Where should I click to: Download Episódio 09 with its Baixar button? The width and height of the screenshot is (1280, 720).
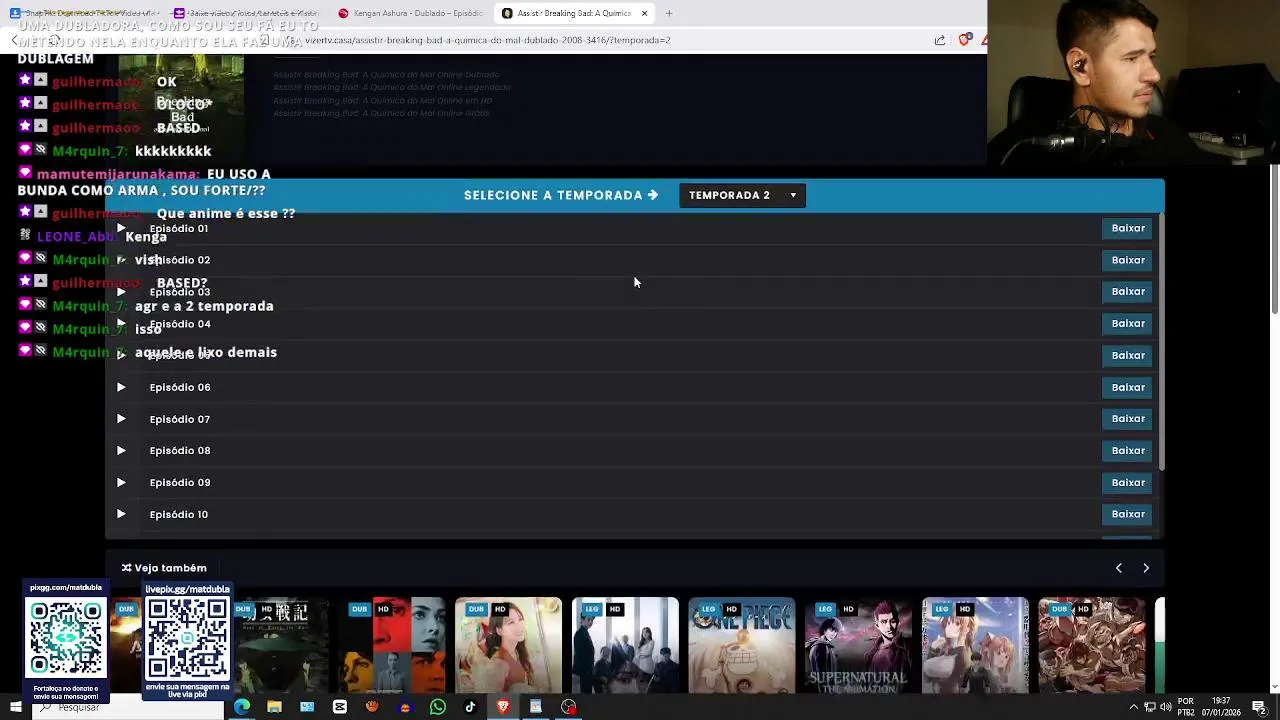[1128, 482]
